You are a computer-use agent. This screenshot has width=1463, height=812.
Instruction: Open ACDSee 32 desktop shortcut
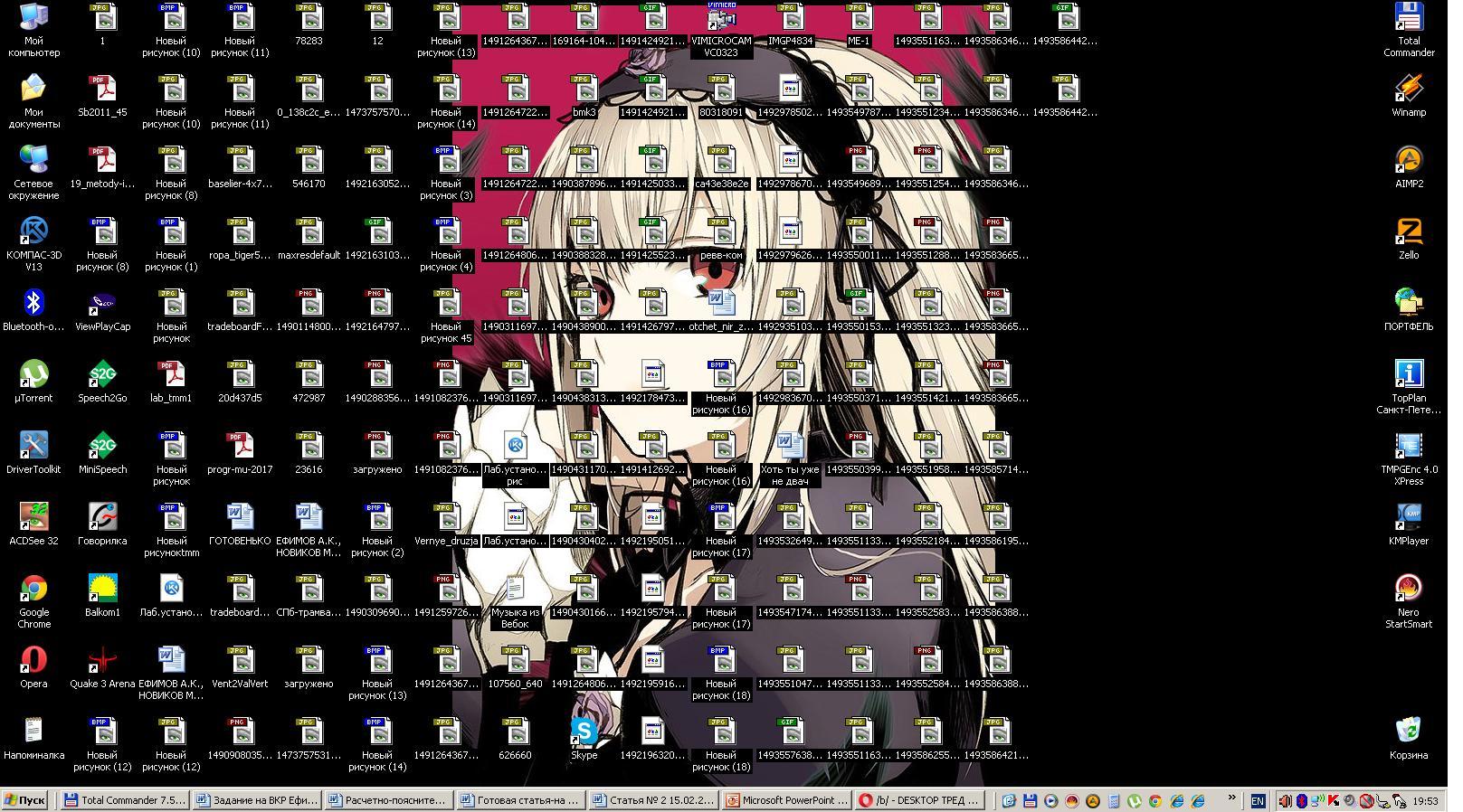[33, 524]
